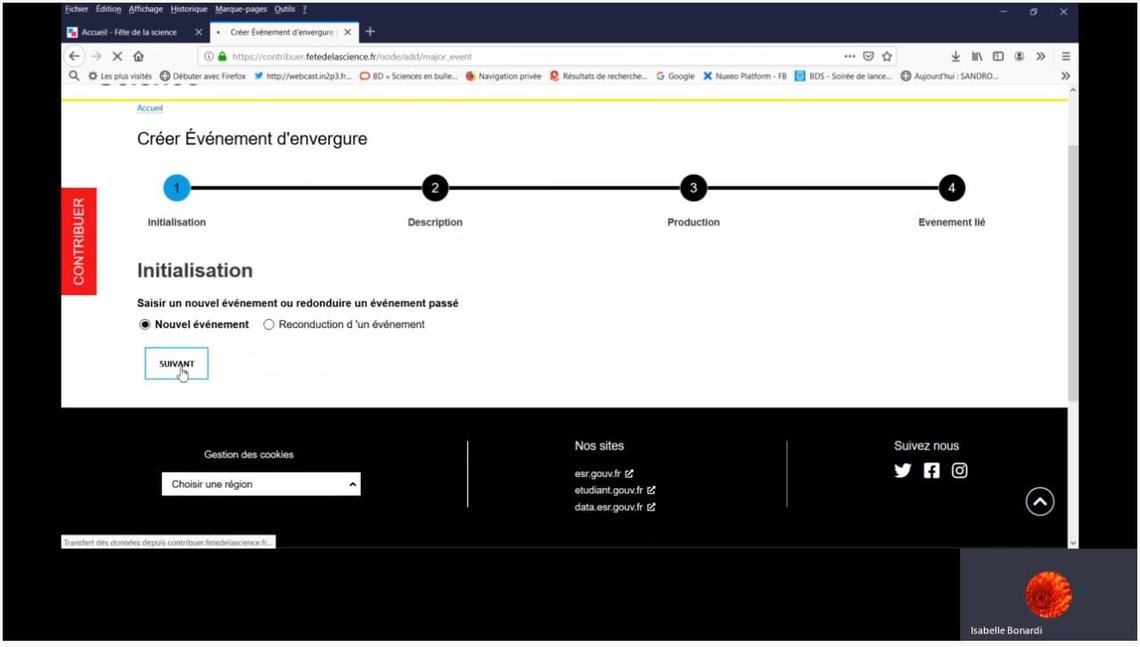
Task: Click the scroll-to-top arrow circle
Action: [x=1040, y=501]
